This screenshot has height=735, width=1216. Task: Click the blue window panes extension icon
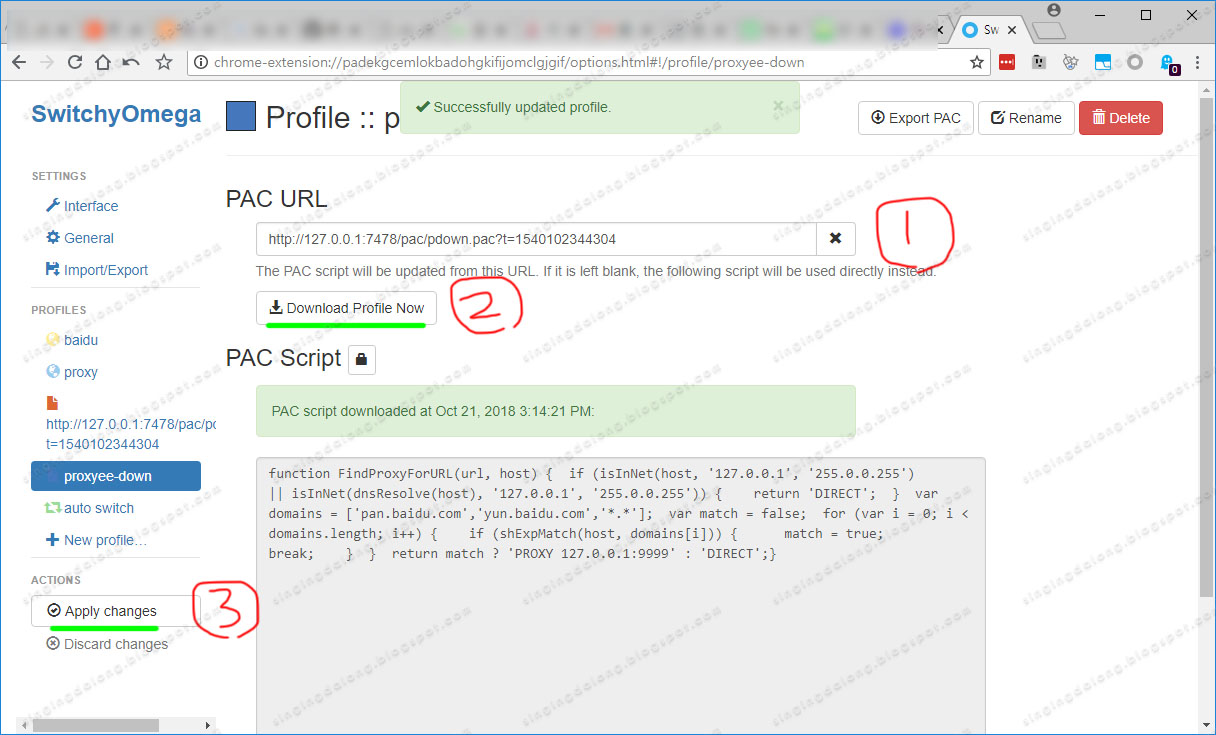click(x=1103, y=62)
